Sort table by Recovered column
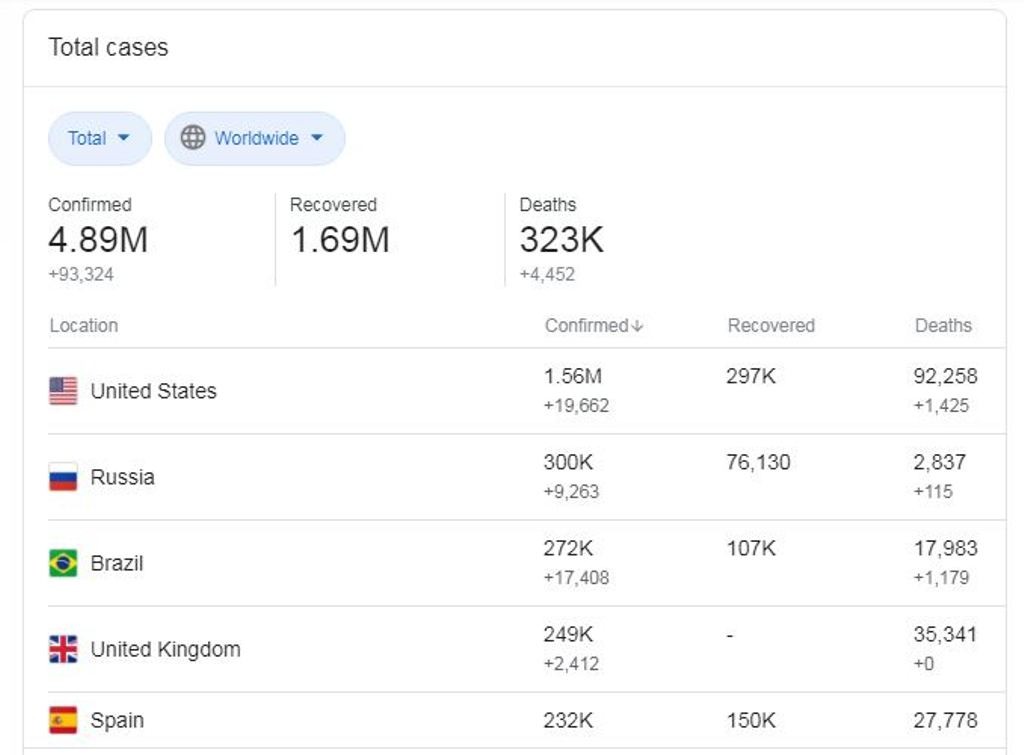This screenshot has height=755, width=1024. click(x=771, y=325)
